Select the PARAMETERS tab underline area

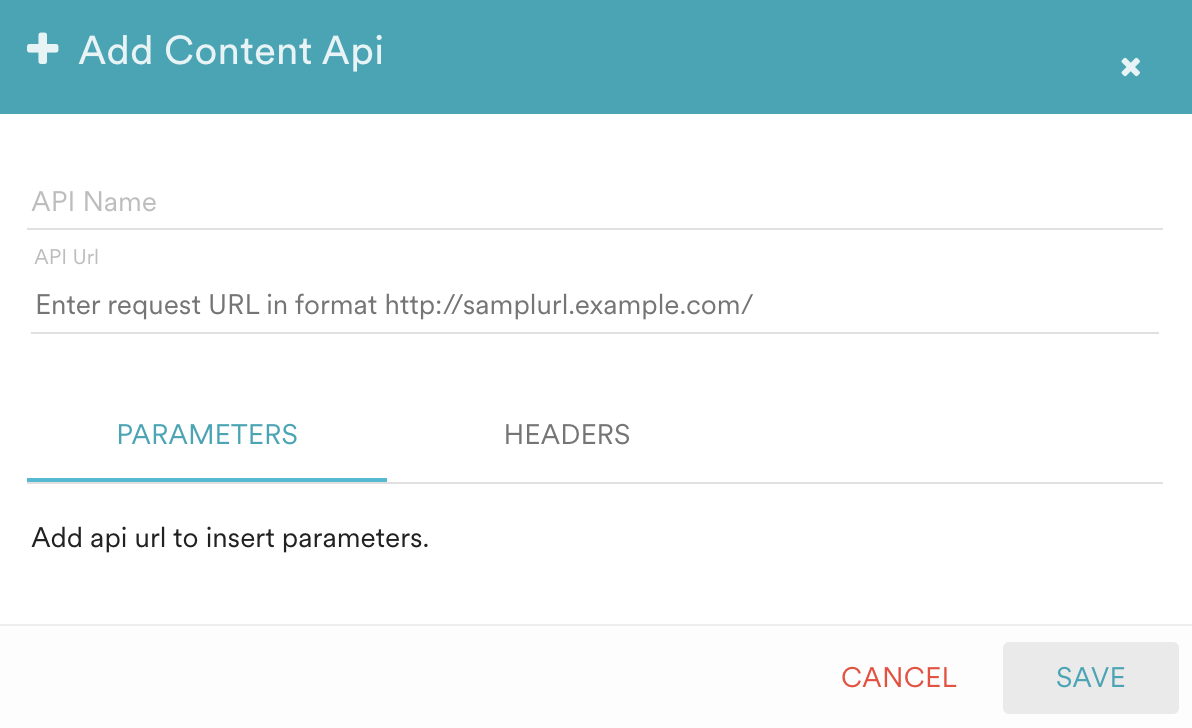207,483
